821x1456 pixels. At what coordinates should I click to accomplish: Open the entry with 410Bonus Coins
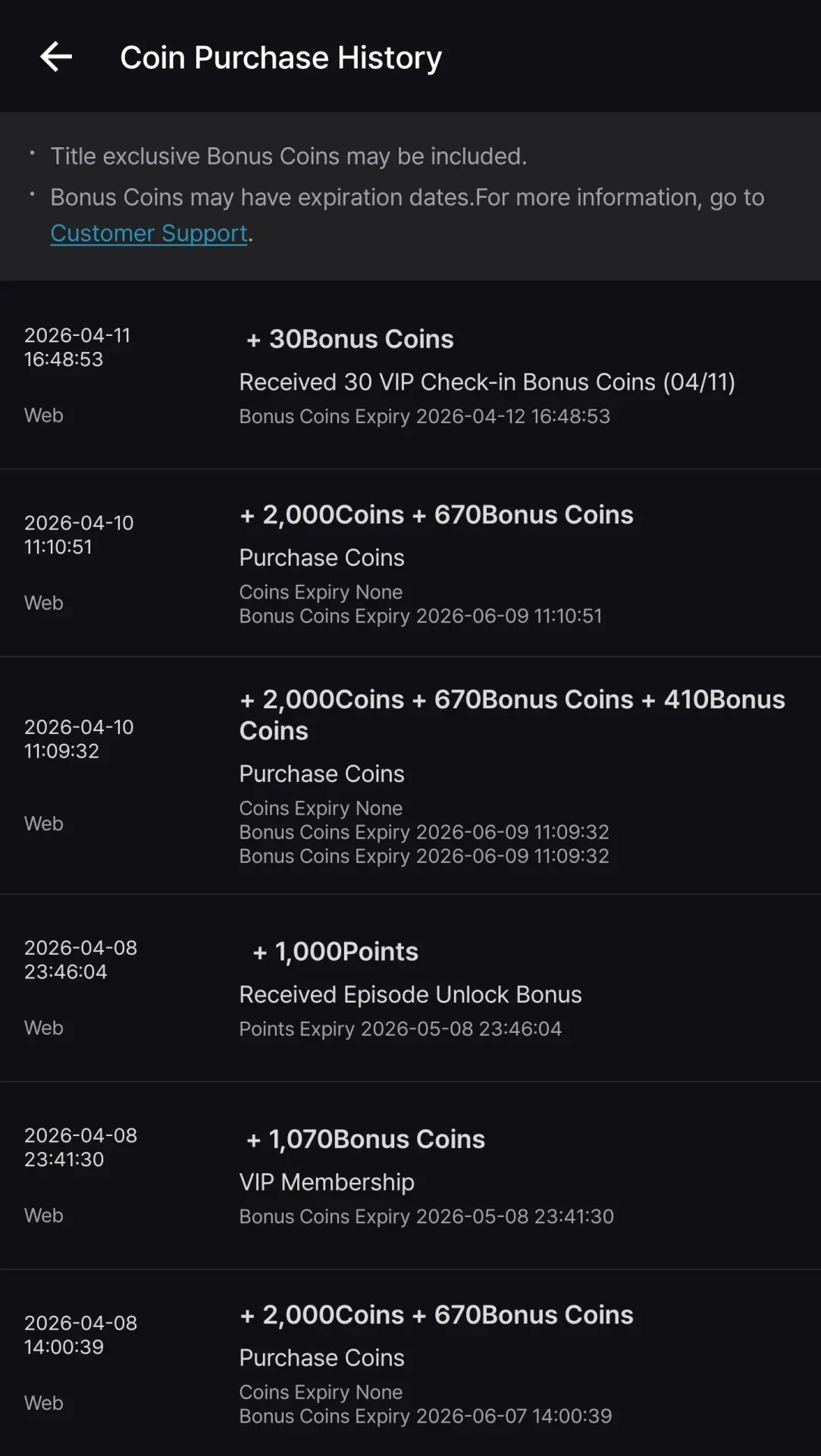point(410,776)
